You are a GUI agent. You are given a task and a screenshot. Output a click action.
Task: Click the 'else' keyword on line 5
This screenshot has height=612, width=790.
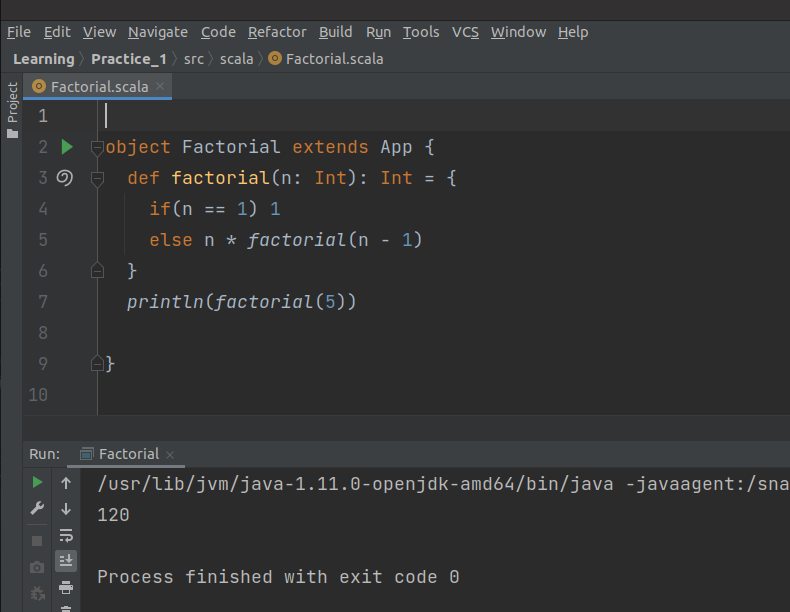171,240
